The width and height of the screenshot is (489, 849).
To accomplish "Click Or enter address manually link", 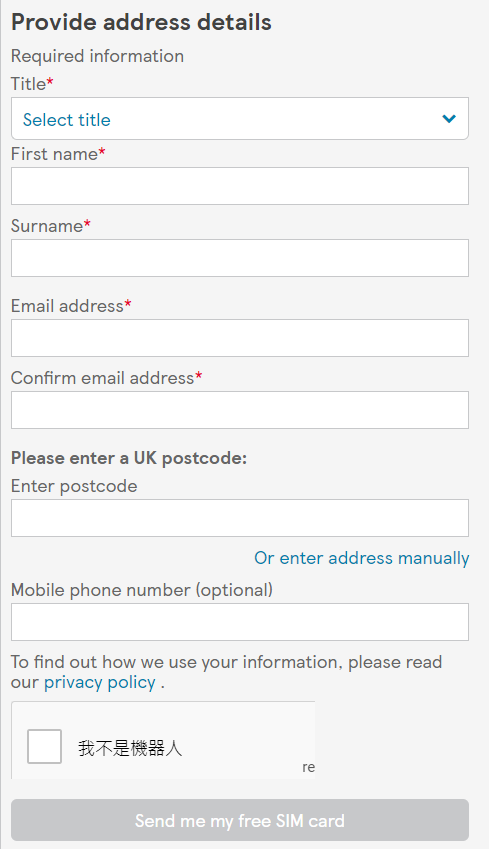I will (x=362, y=558).
